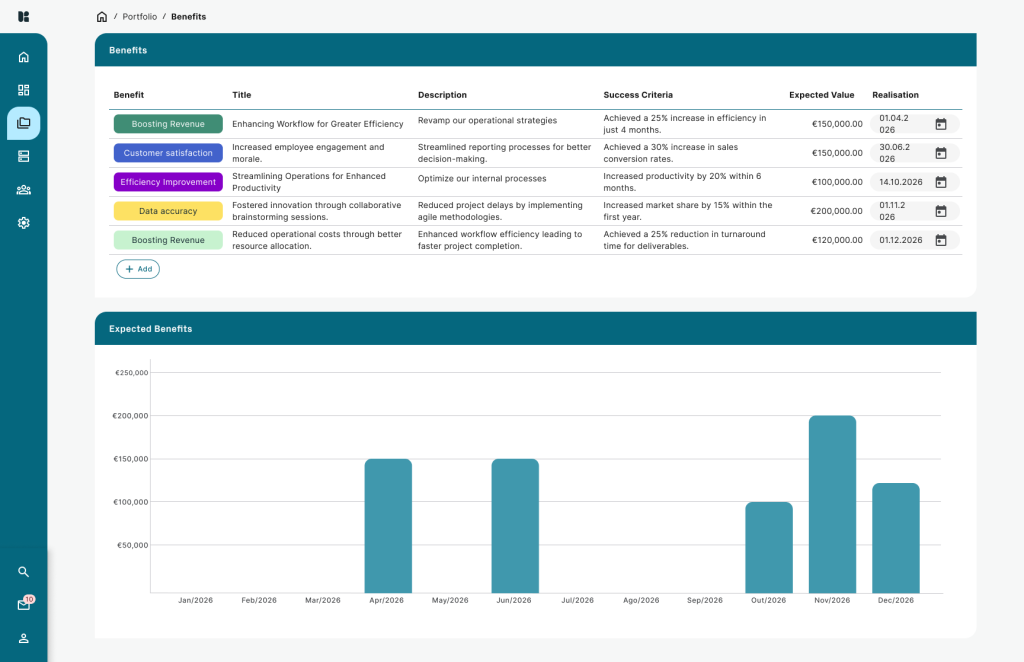Open the people group icon in sidebar

point(24,189)
